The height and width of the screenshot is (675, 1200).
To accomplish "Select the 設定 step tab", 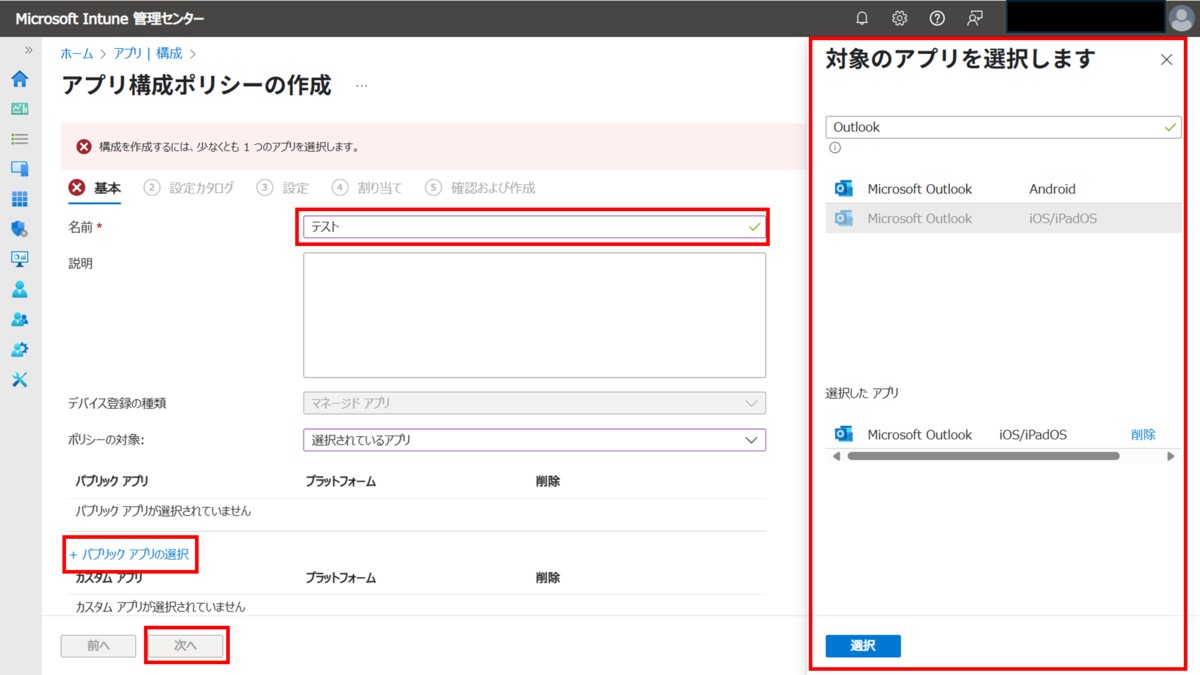I will (282, 187).
